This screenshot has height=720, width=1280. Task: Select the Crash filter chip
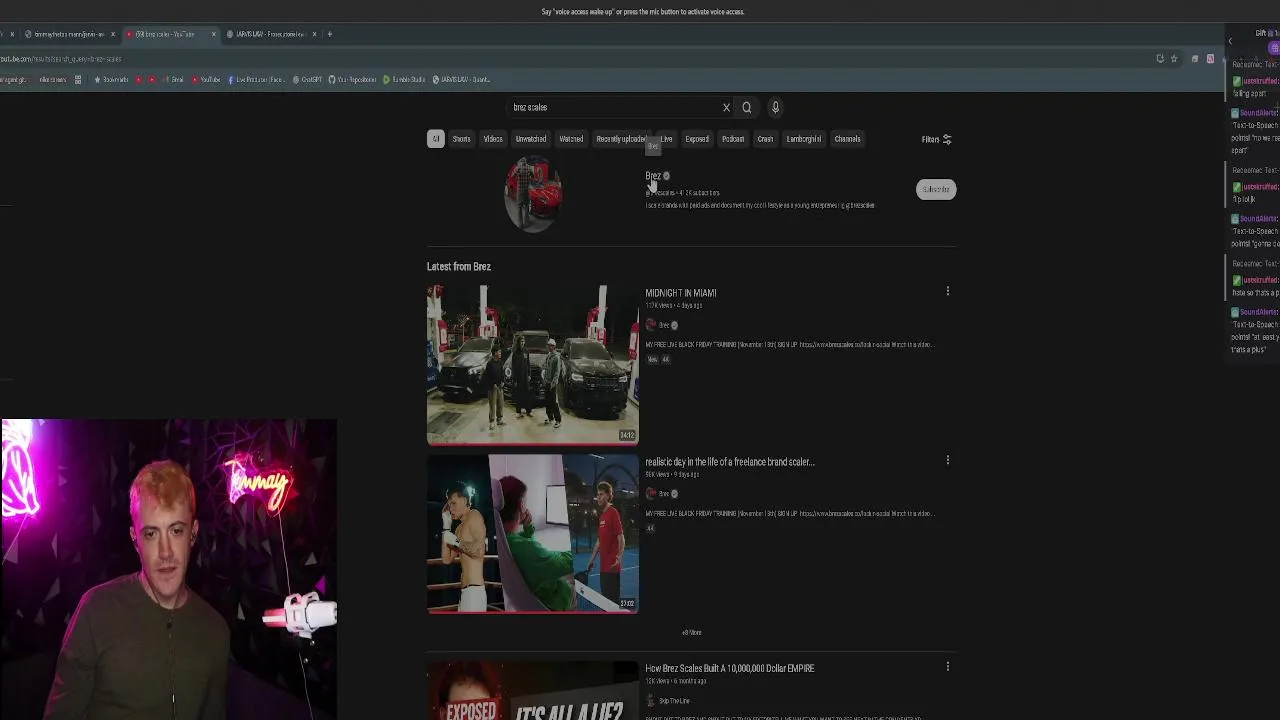pyautogui.click(x=765, y=139)
